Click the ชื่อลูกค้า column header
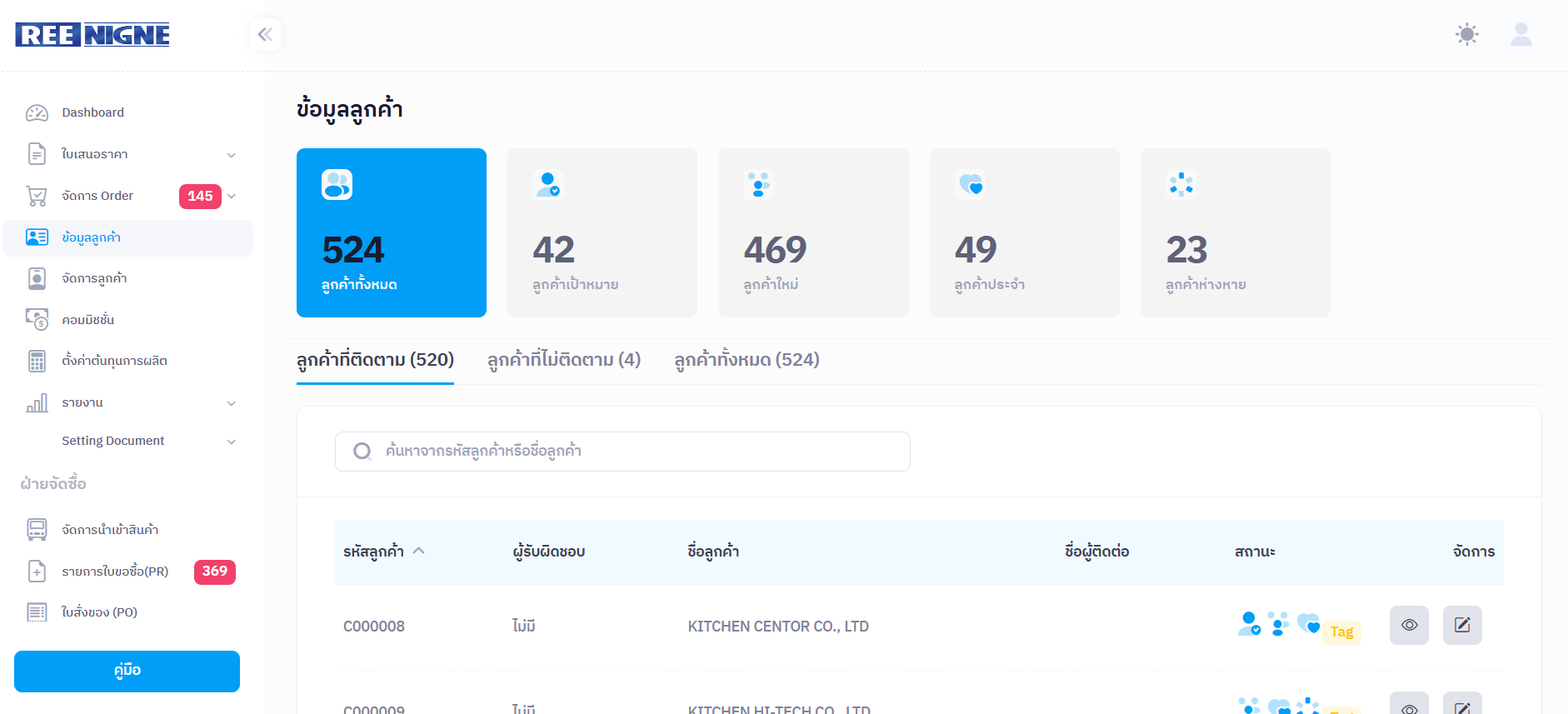1568x714 pixels. coord(713,552)
